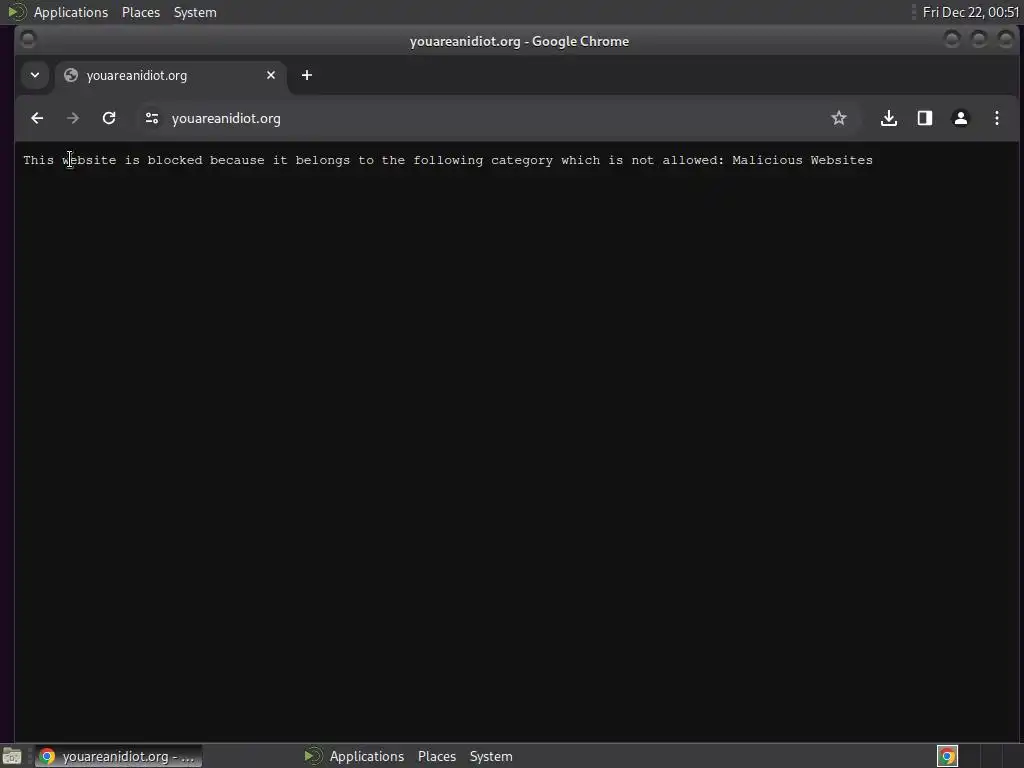Viewport: 1024px width, 768px height.
Task: Expand the tab search dropdown
Action: pos(35,75)
